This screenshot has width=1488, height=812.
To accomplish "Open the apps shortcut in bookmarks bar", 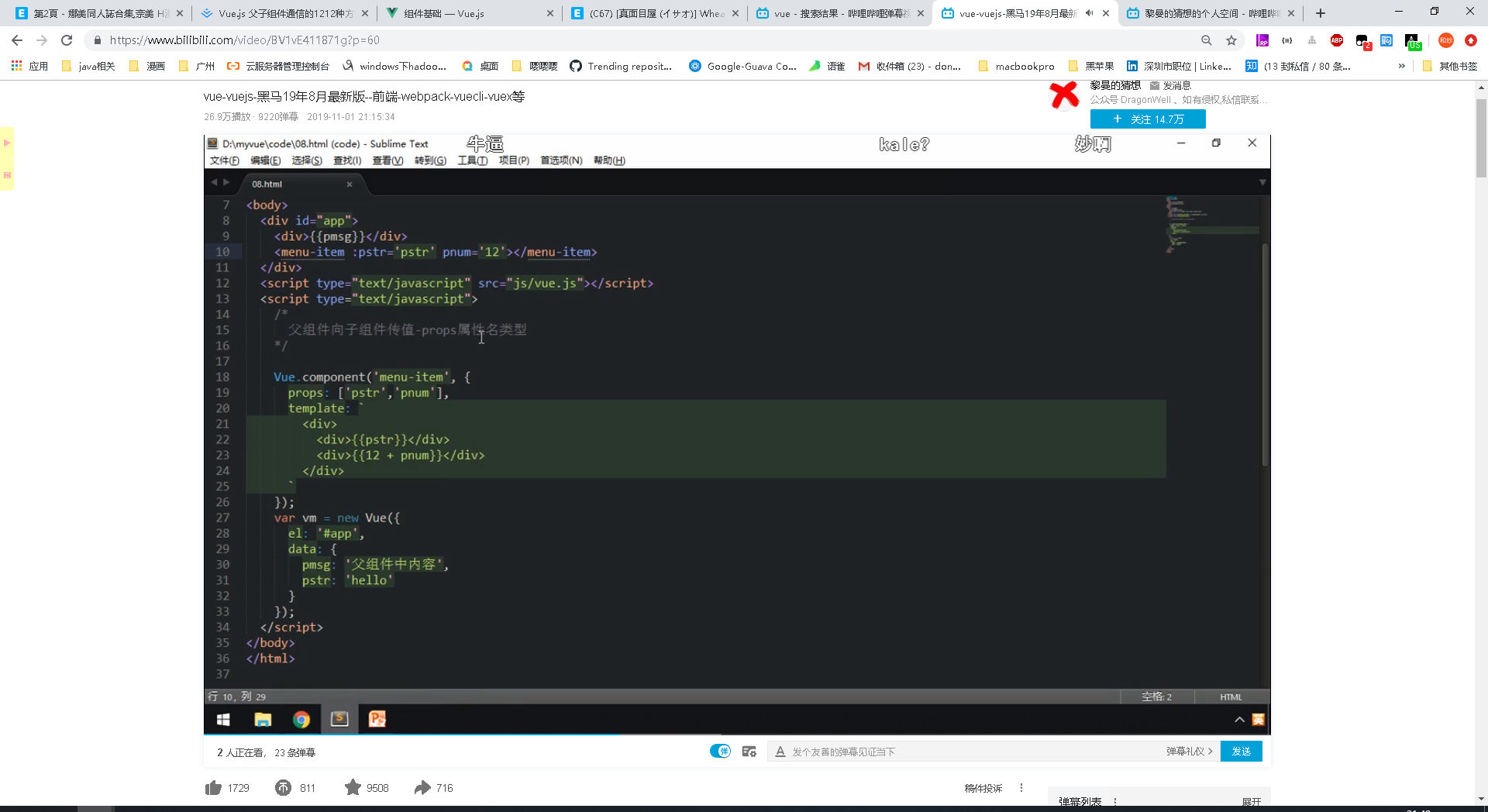I will (x=29, y=67).
